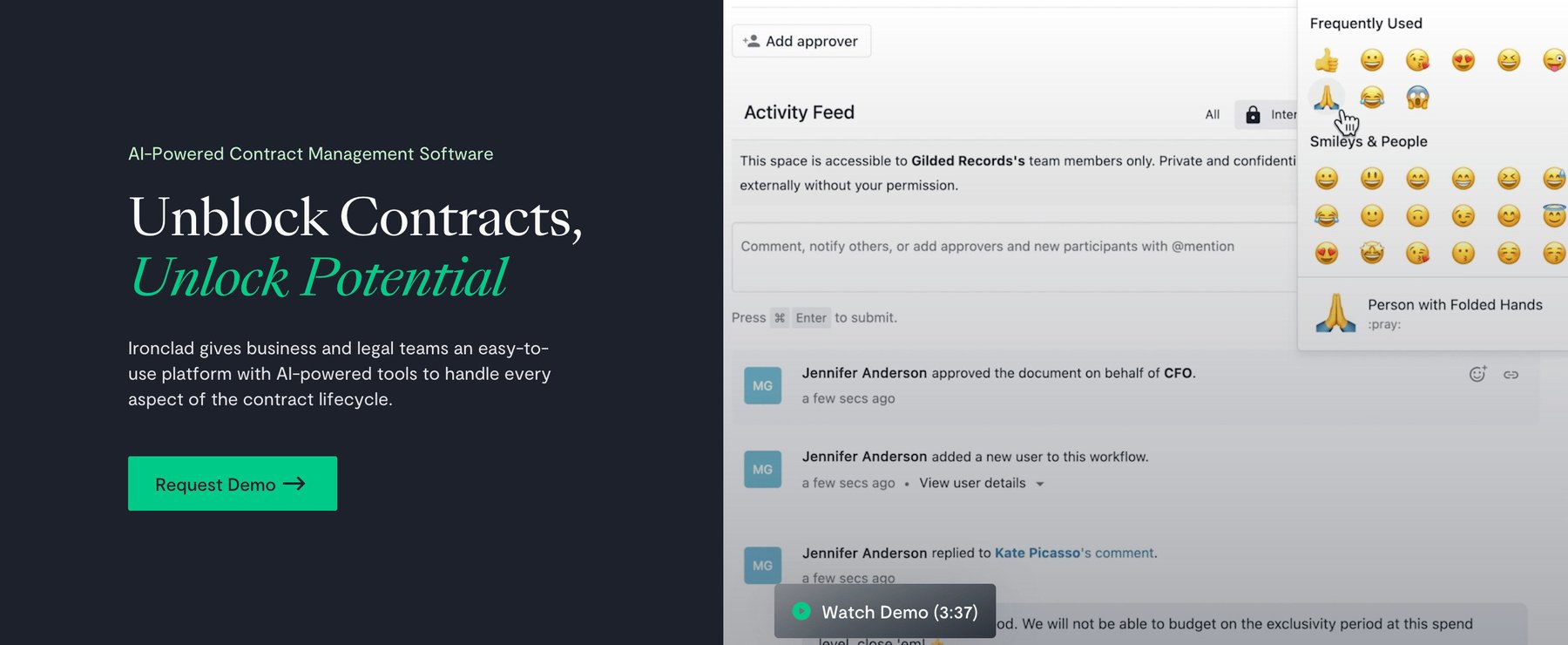The image size is (1568, 645).
Task: Select the folded hands emoji
Action: coord(1326,97)
